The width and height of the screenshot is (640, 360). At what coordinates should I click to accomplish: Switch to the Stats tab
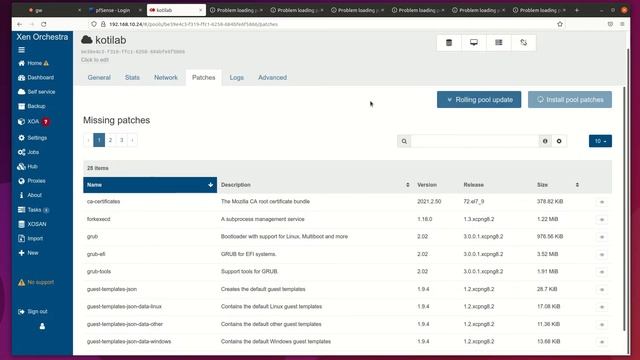132,78
